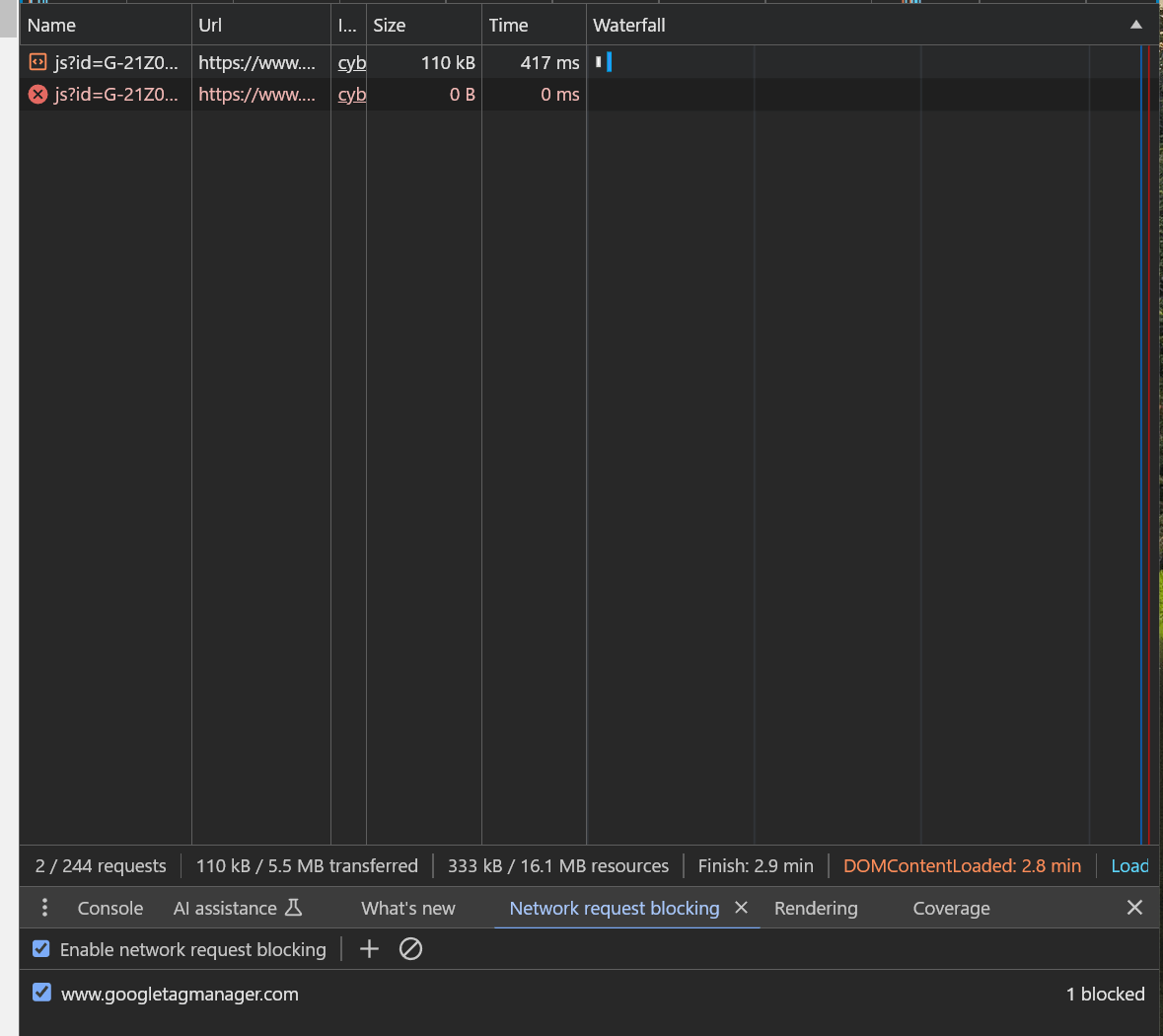The width and height of the screenshot is (1163, 1036).
Task: Open the What's new tab
Action: 408,909
